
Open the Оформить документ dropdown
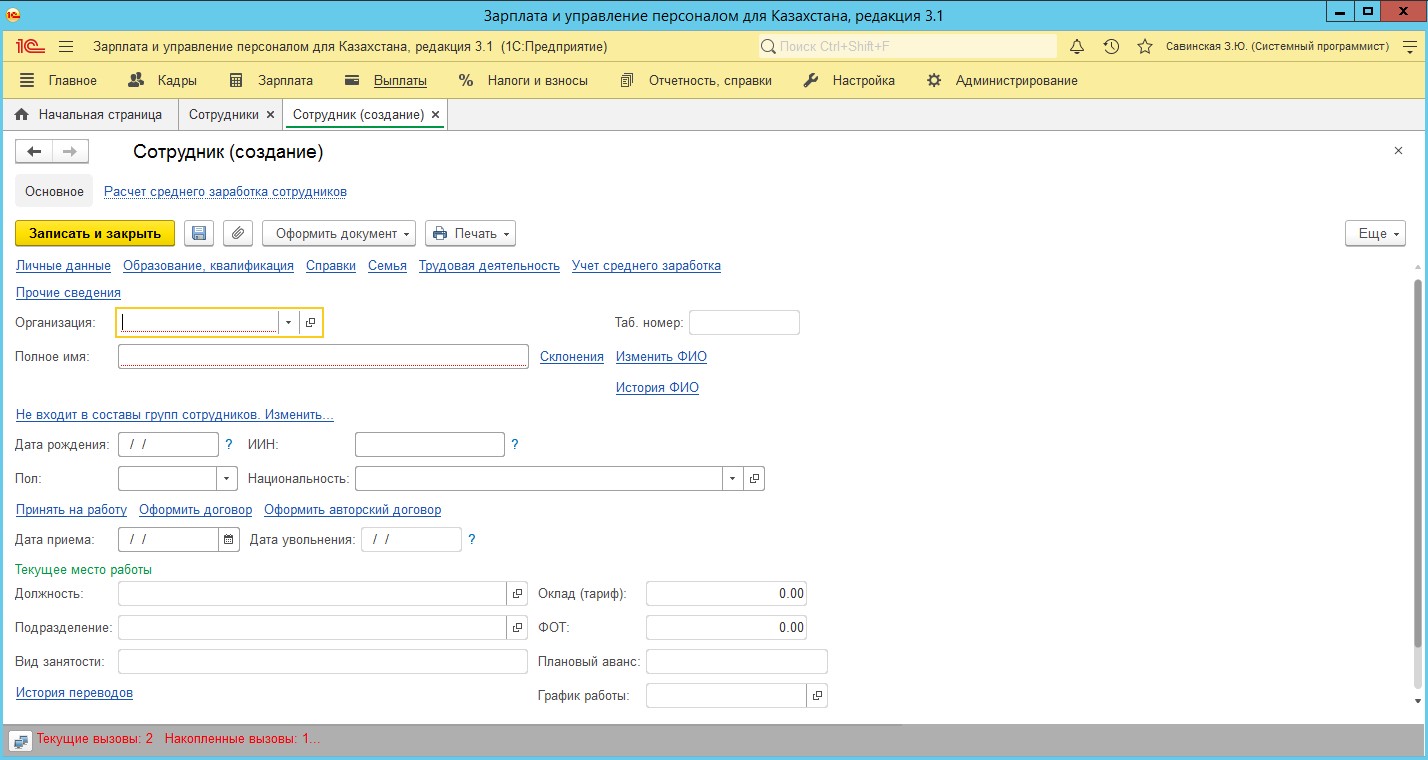click(339, 233)
